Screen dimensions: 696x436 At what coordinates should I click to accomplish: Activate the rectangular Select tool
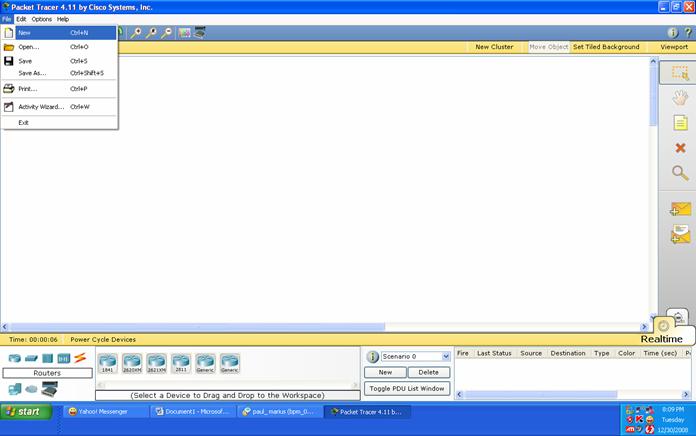pyautogui.click(x=680, y=73)
